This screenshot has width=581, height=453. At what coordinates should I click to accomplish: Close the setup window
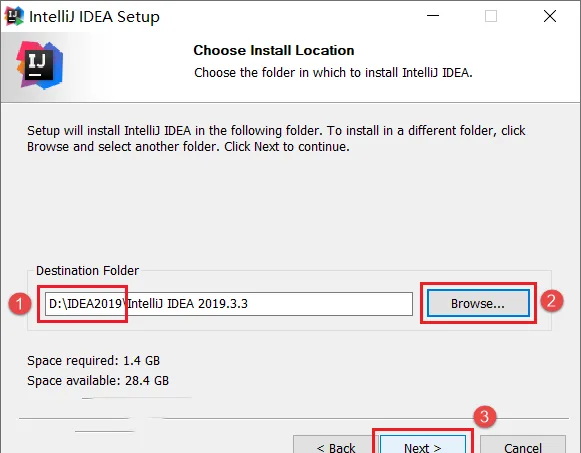point(550,16)
